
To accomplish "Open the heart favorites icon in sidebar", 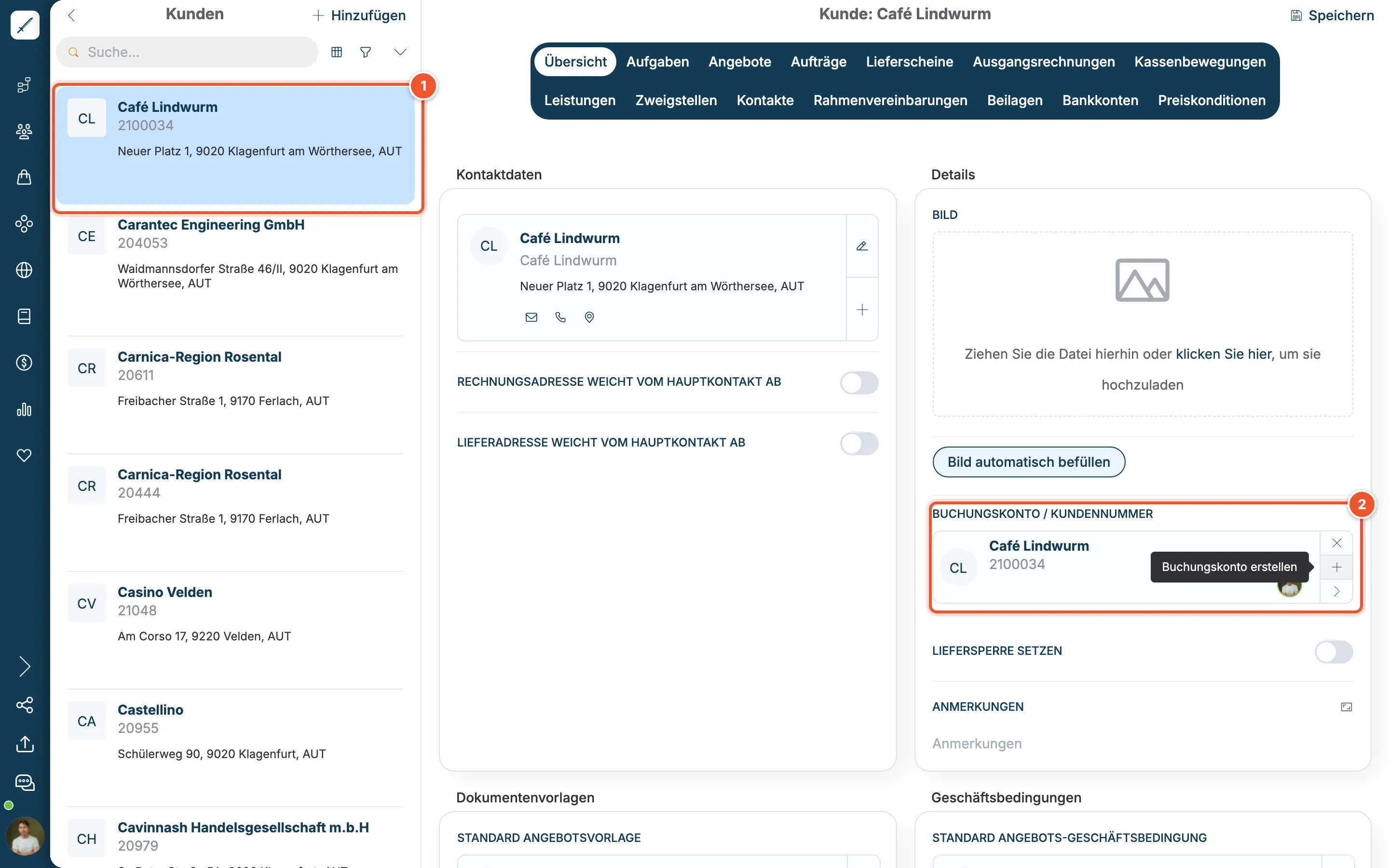I will [24, 455].
